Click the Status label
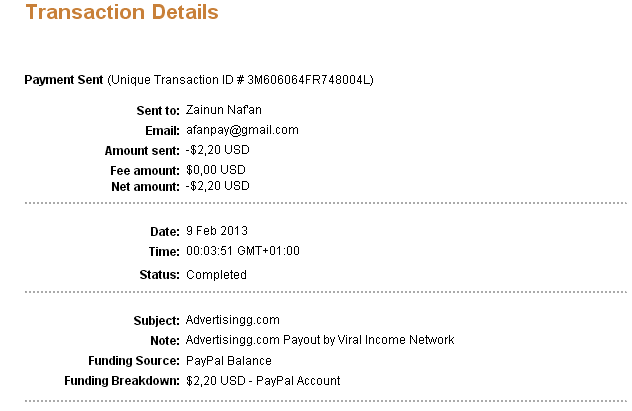 click(160, 275)
